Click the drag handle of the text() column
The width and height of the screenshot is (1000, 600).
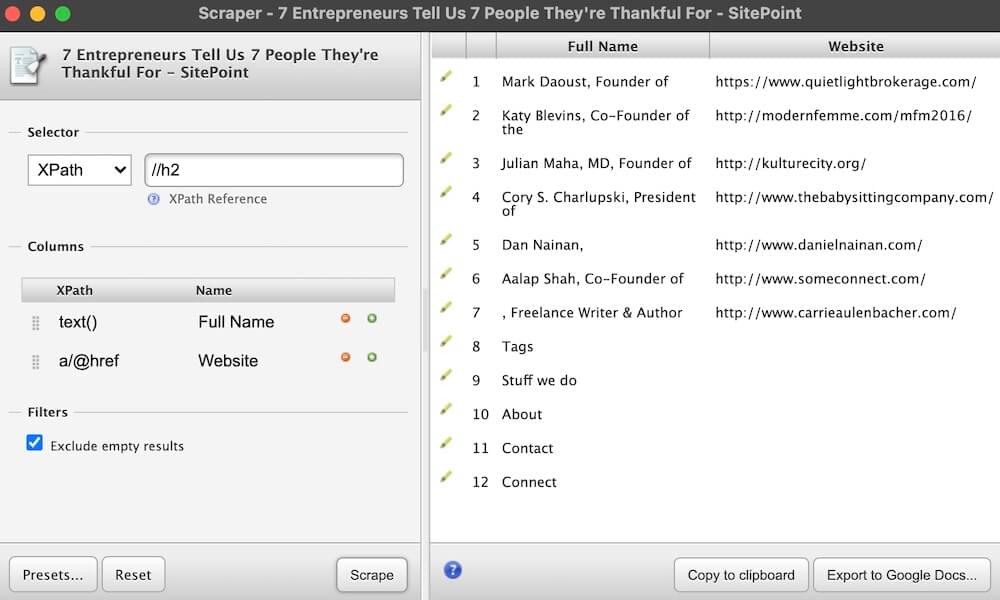[x=36, y=322]
